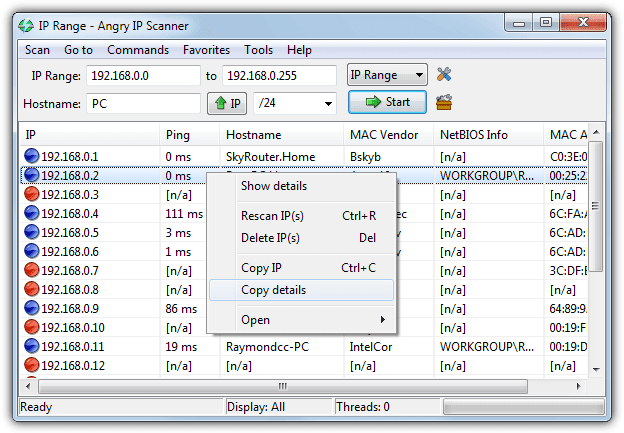Click the vertical scrollbar up arrow
Image resolution: width=624 pixels, height=433 pixels.
point(596,132)
